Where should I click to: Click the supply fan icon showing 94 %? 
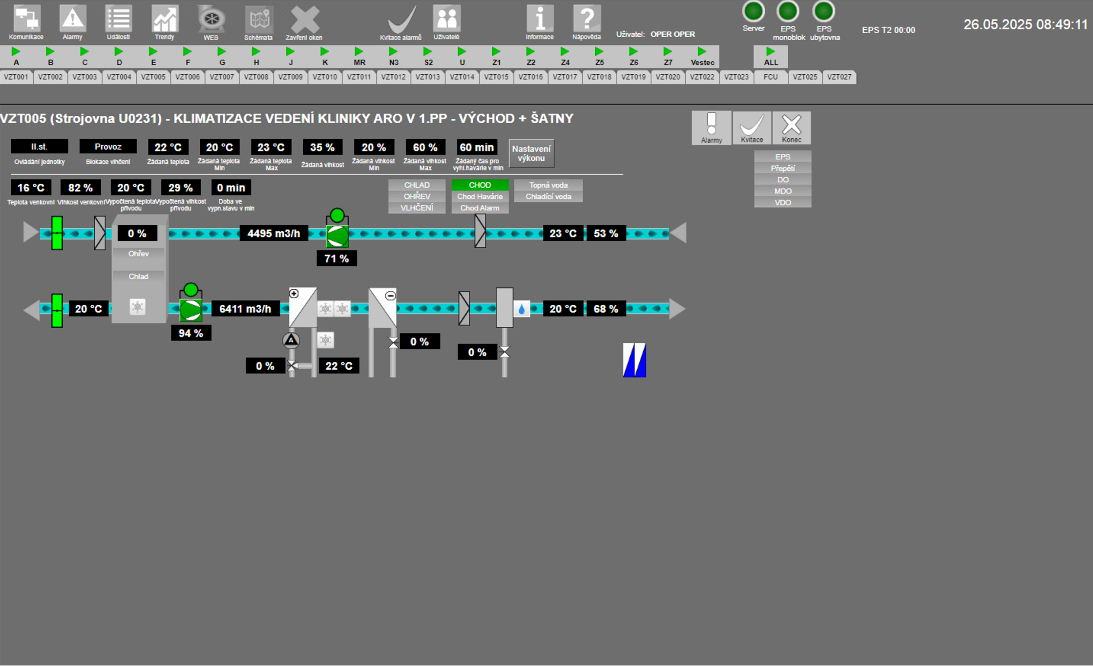click(190, 309)
